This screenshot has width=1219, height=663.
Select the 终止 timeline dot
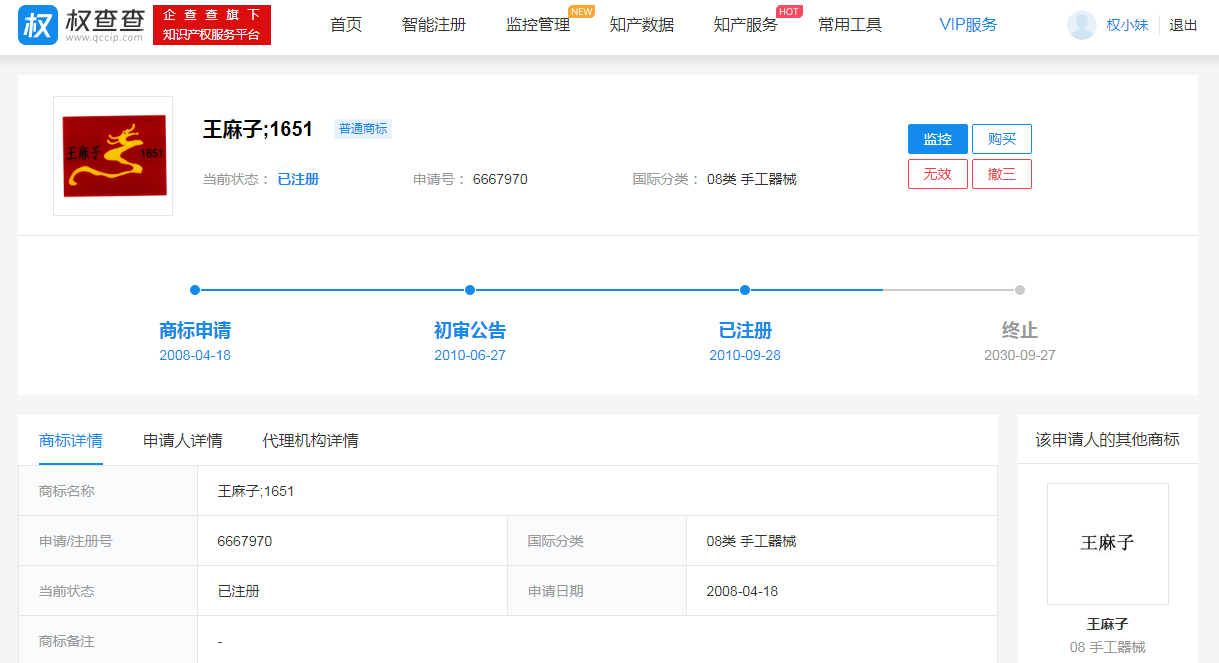pyautogui.click(x=1020, y=290)
